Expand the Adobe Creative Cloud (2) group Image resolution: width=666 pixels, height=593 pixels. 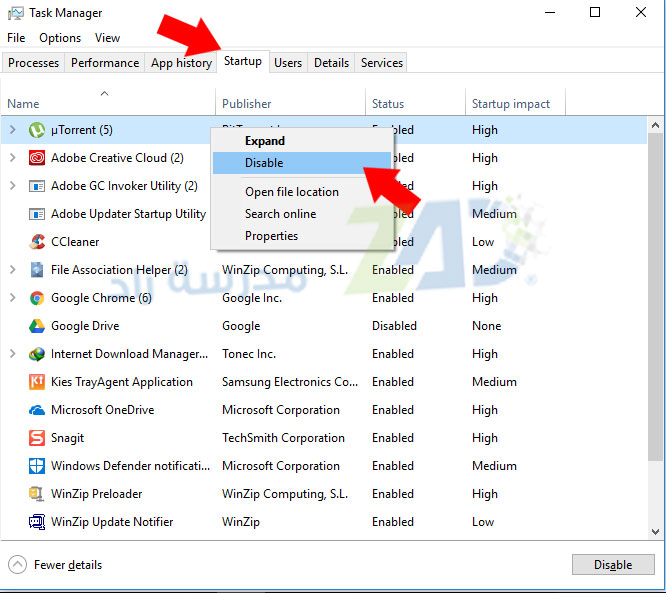[13, 158]
